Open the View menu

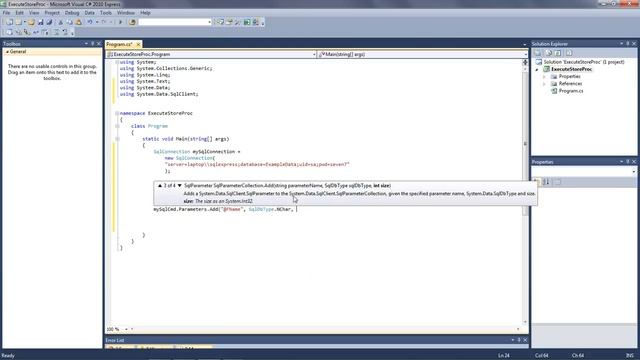coord(34,13)
